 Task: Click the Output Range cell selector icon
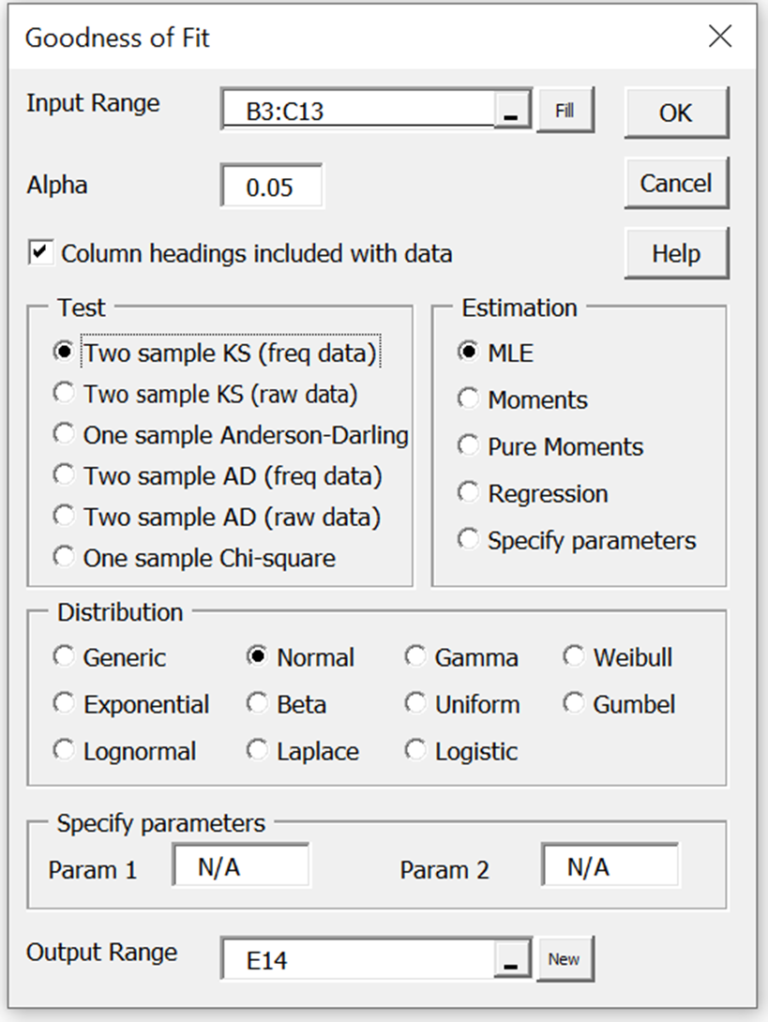click(x=512, y=958)
